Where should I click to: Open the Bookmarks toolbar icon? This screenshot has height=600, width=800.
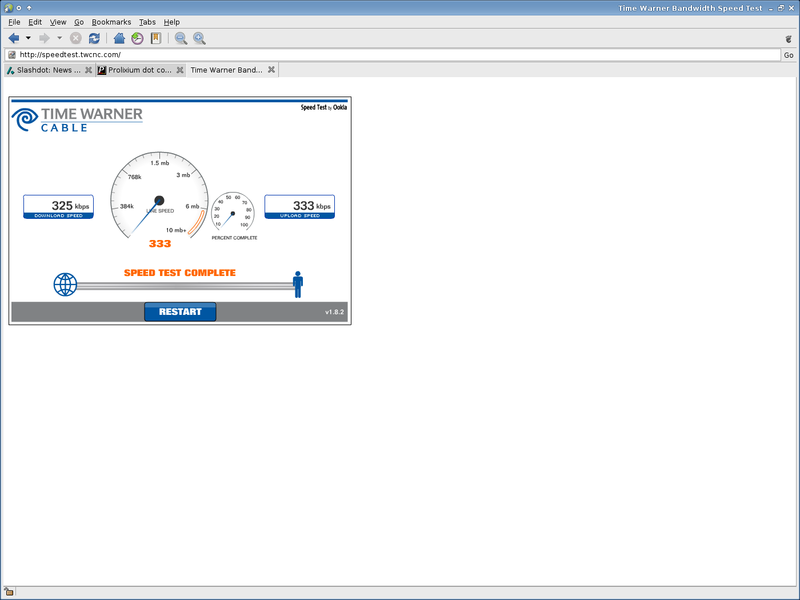tap(156, 38)
